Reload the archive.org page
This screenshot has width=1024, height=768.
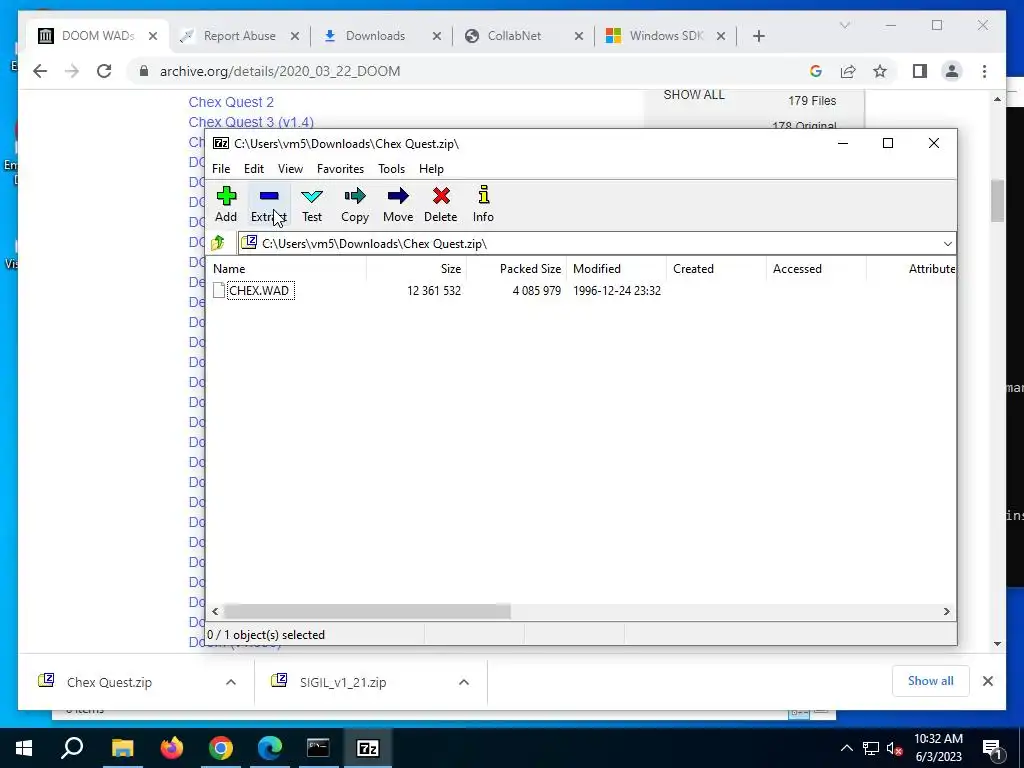tap(104, 71)
